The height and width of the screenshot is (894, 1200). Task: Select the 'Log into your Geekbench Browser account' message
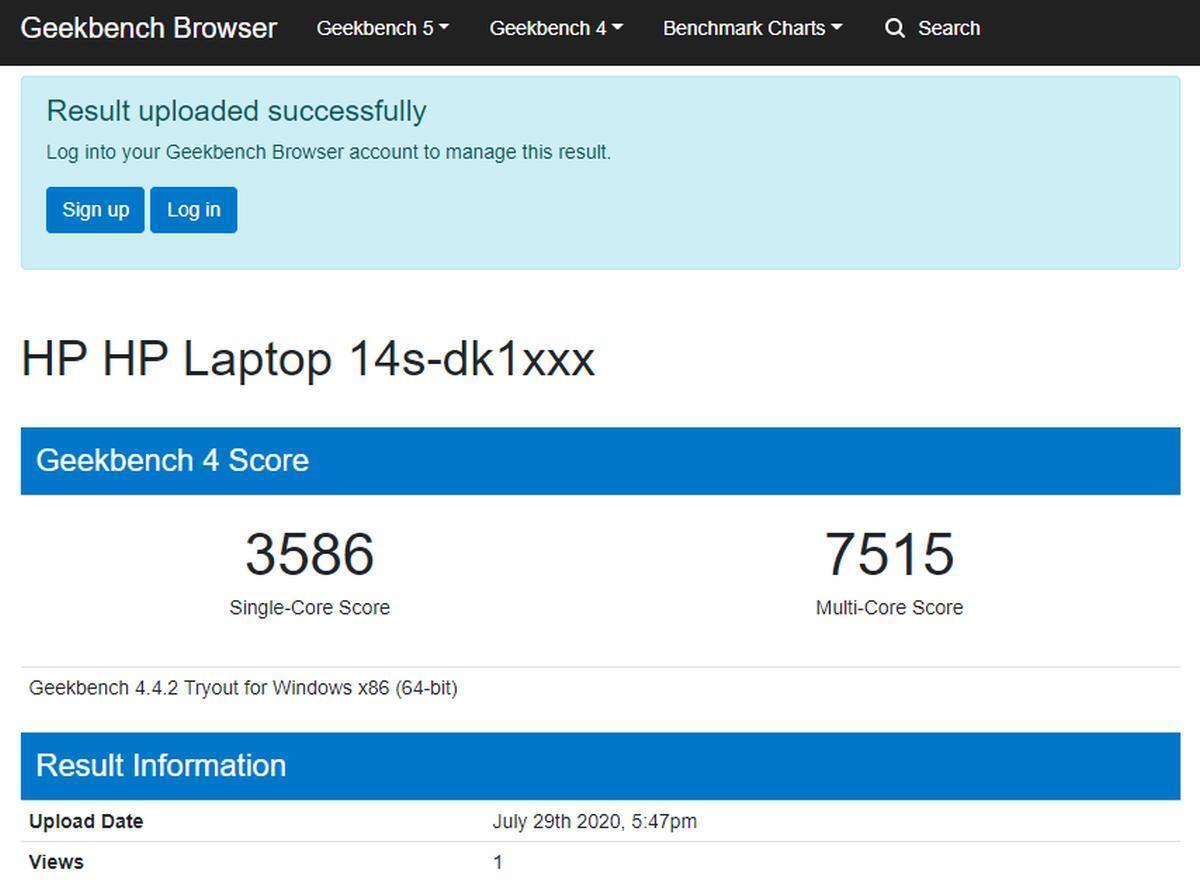[x=328, y=152]
